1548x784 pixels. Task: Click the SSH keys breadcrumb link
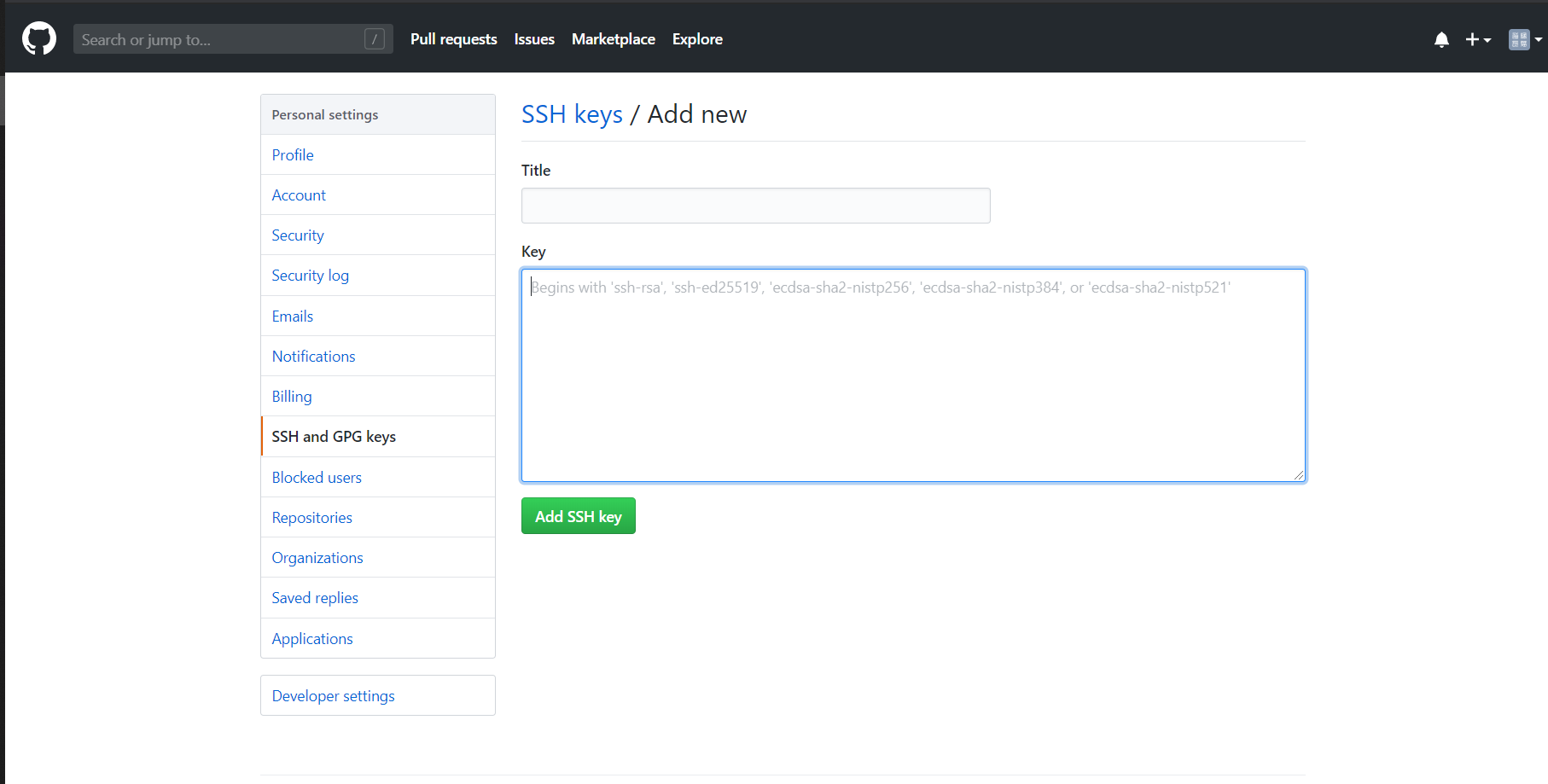click(572, 114)
